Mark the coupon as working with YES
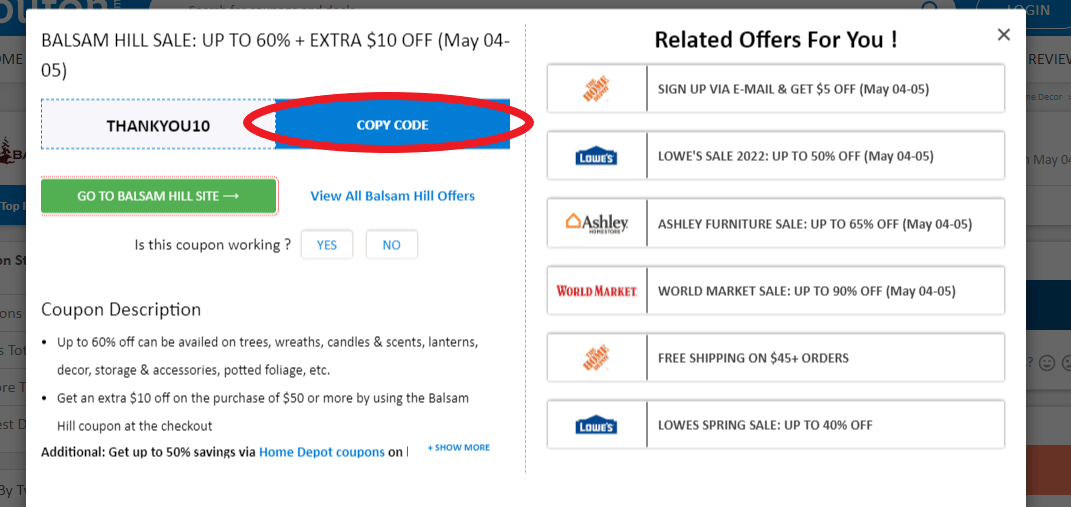This screenshot has height=507, width=1071. 327,245
